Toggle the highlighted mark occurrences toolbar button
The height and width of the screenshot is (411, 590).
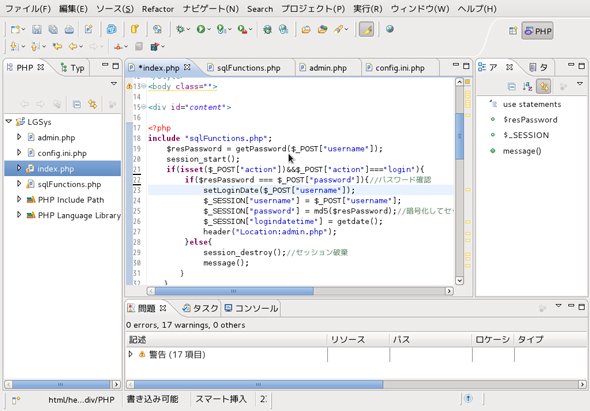point(366,29)
